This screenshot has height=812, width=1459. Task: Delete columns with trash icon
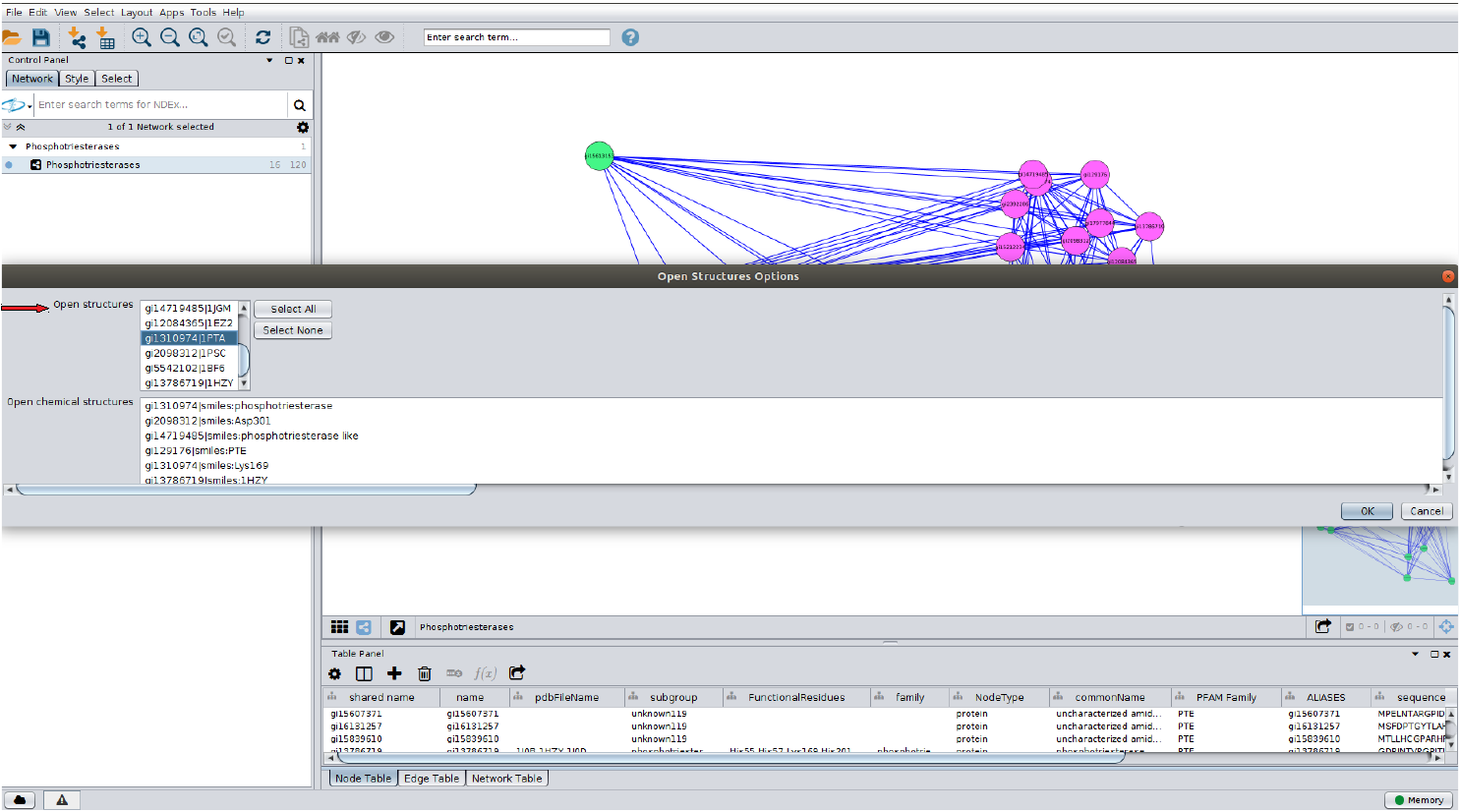pos(425,673)
